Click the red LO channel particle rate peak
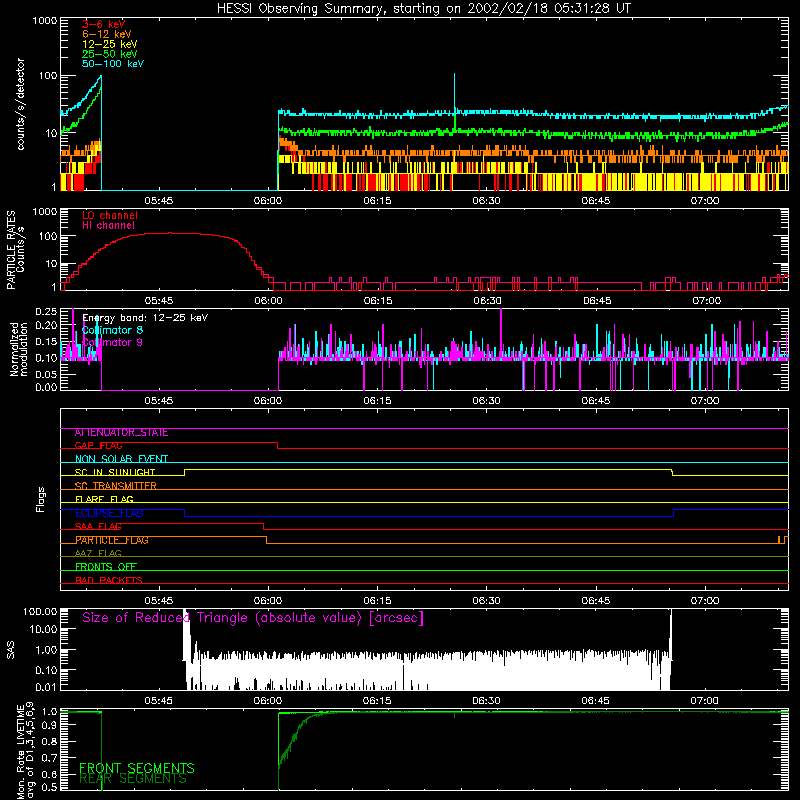The height and width of the screenshot is (800, 800). point(170,233)
